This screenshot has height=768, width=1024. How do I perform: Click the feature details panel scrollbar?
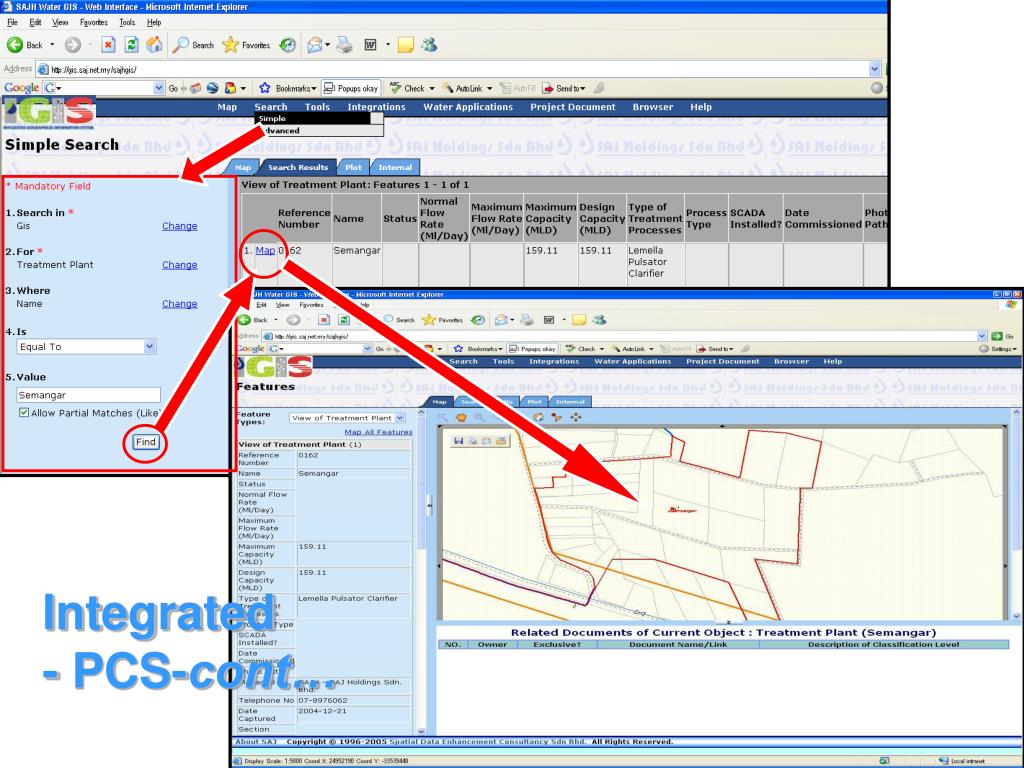pos(421,572)
